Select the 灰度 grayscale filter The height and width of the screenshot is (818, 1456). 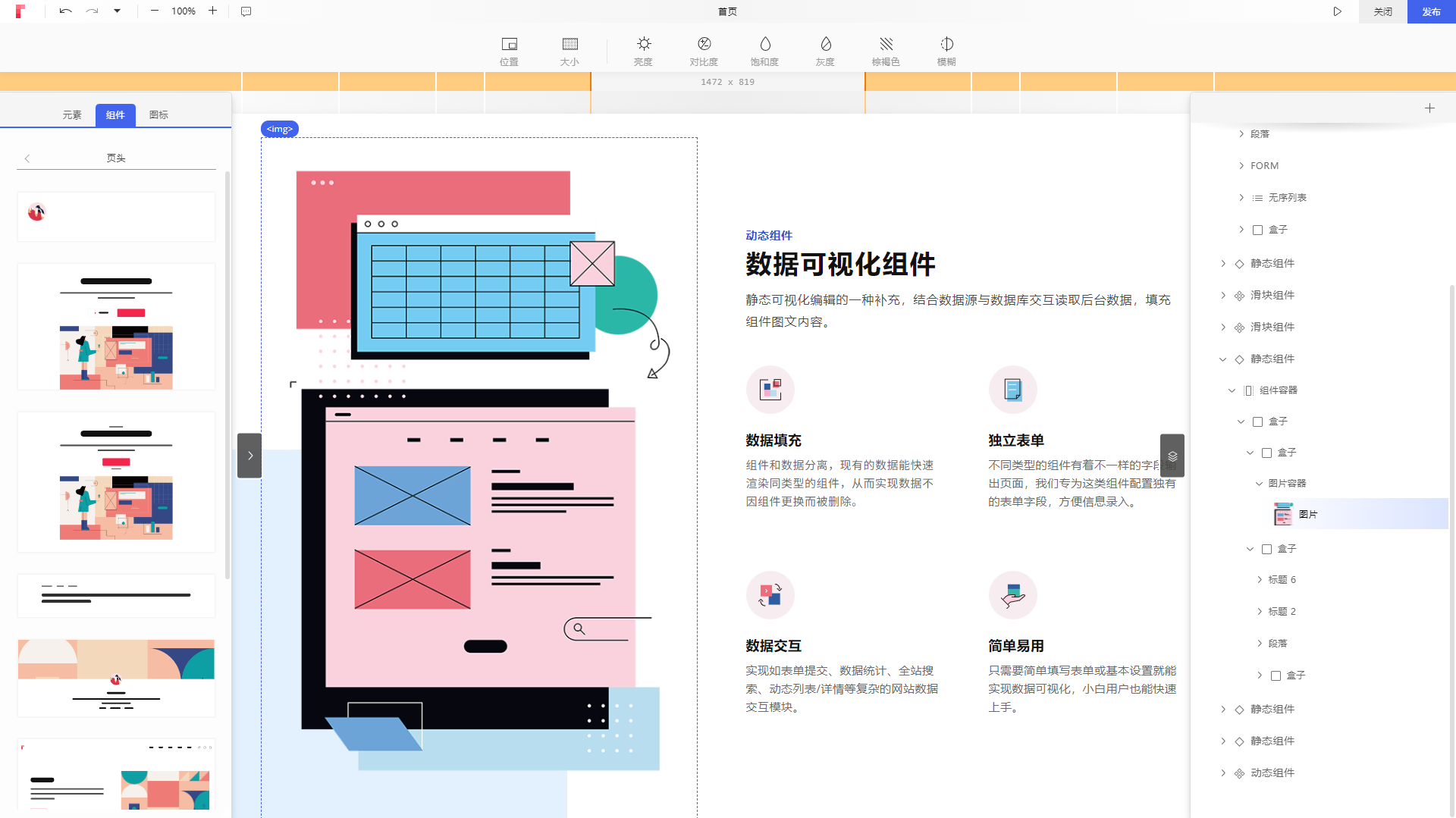tap(825, 52)
